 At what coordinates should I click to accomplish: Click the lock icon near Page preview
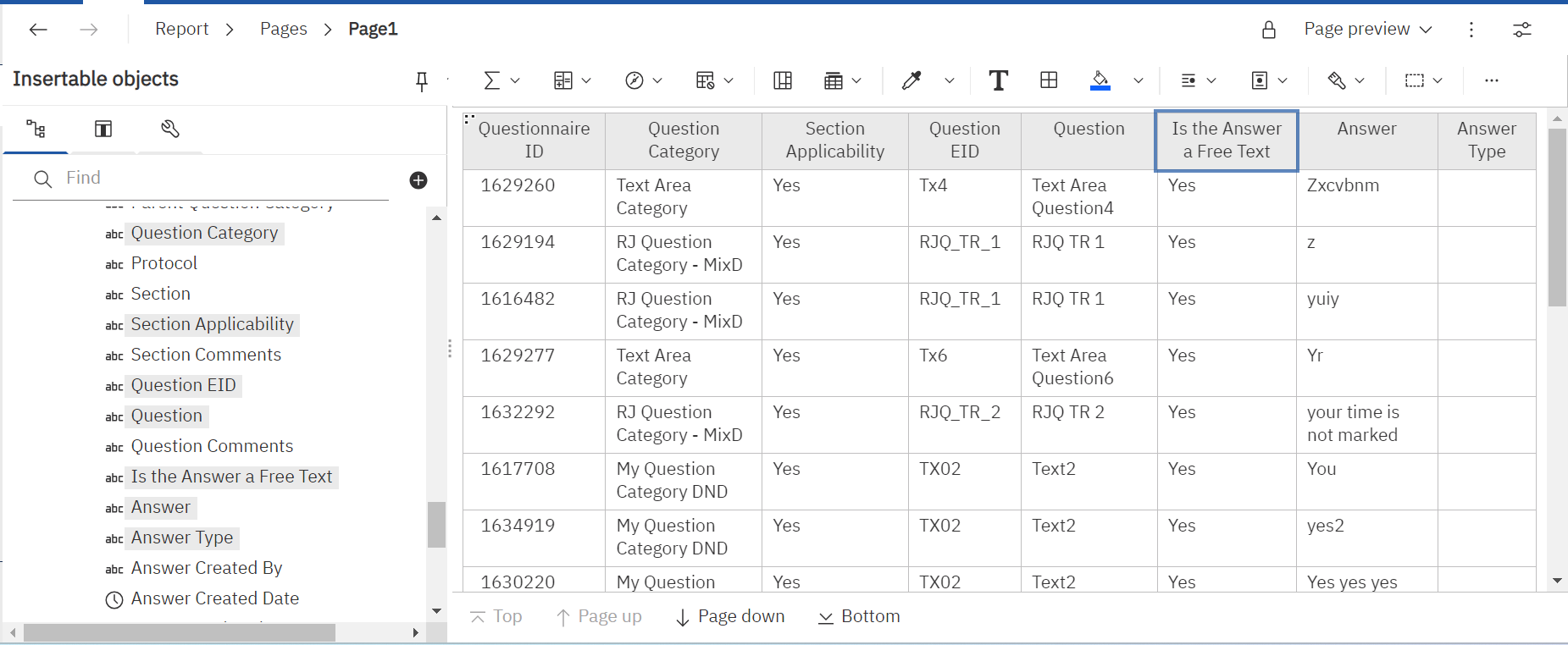click(x=1269, y=30)
